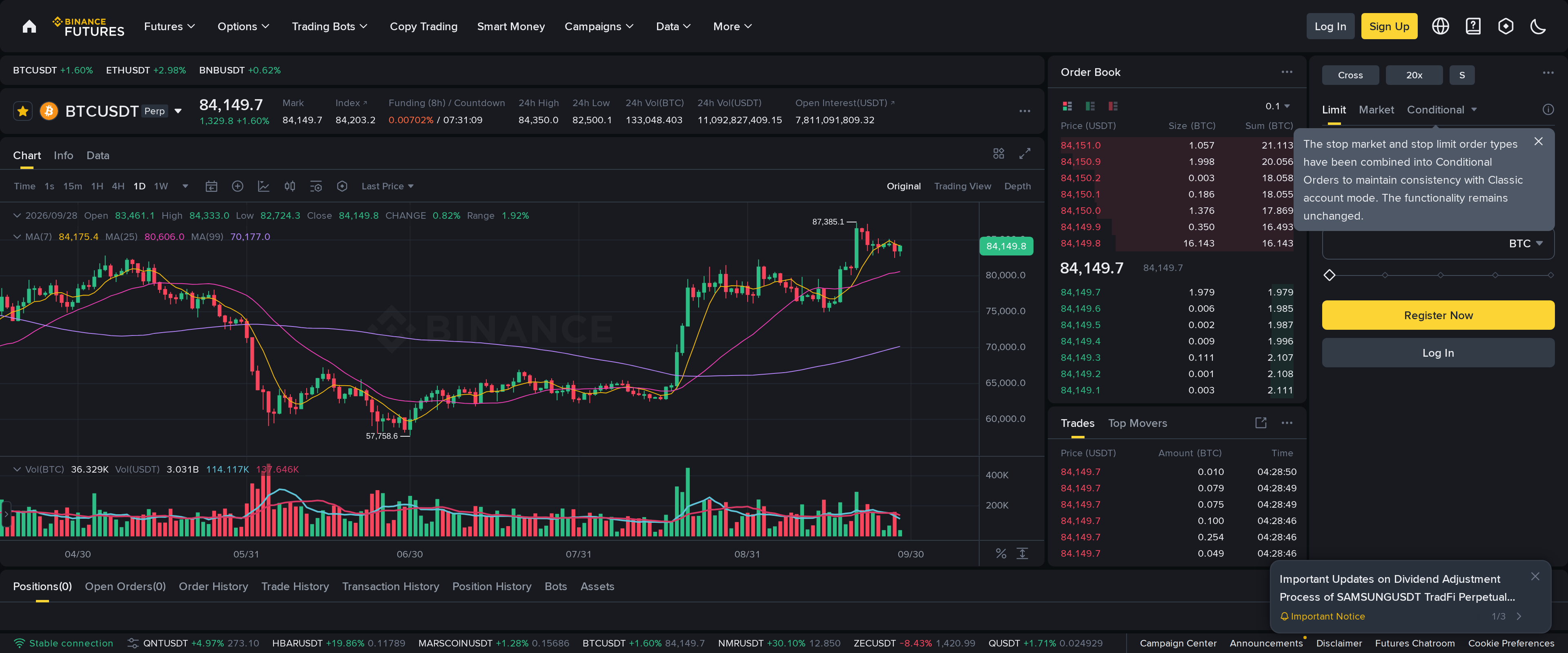Collapse the candle OHLC info row
The height and width of the screenshot is (653, 1568).
coord(17,215)
